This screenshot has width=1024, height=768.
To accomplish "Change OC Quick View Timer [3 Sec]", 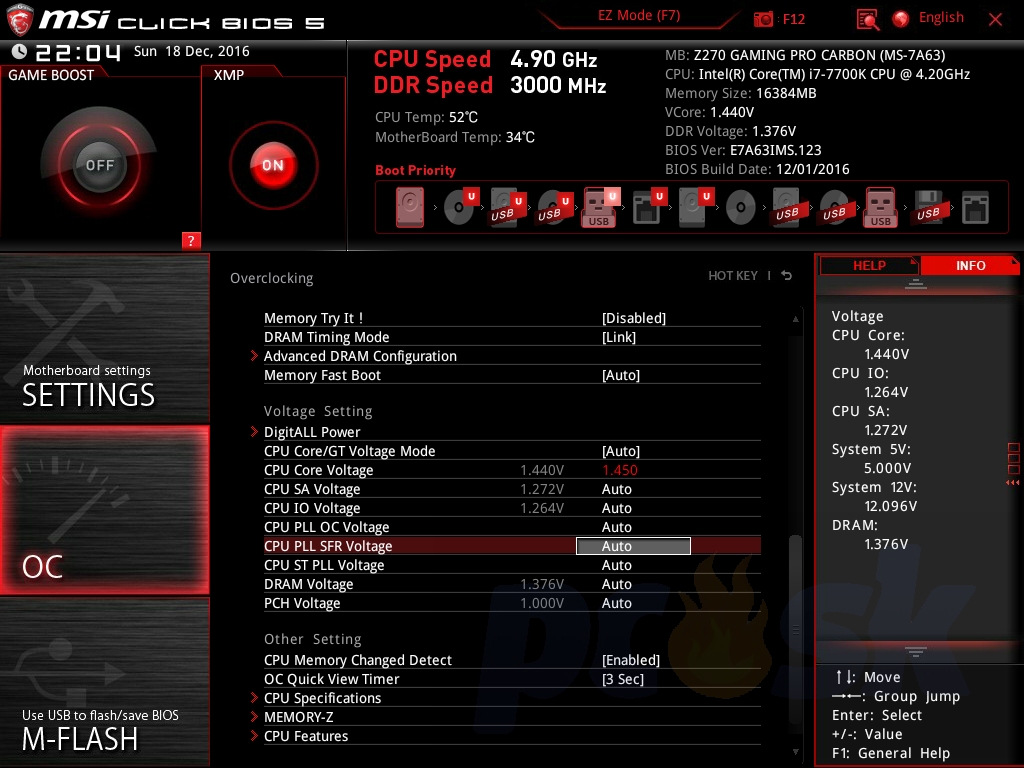I will point(622,679).
